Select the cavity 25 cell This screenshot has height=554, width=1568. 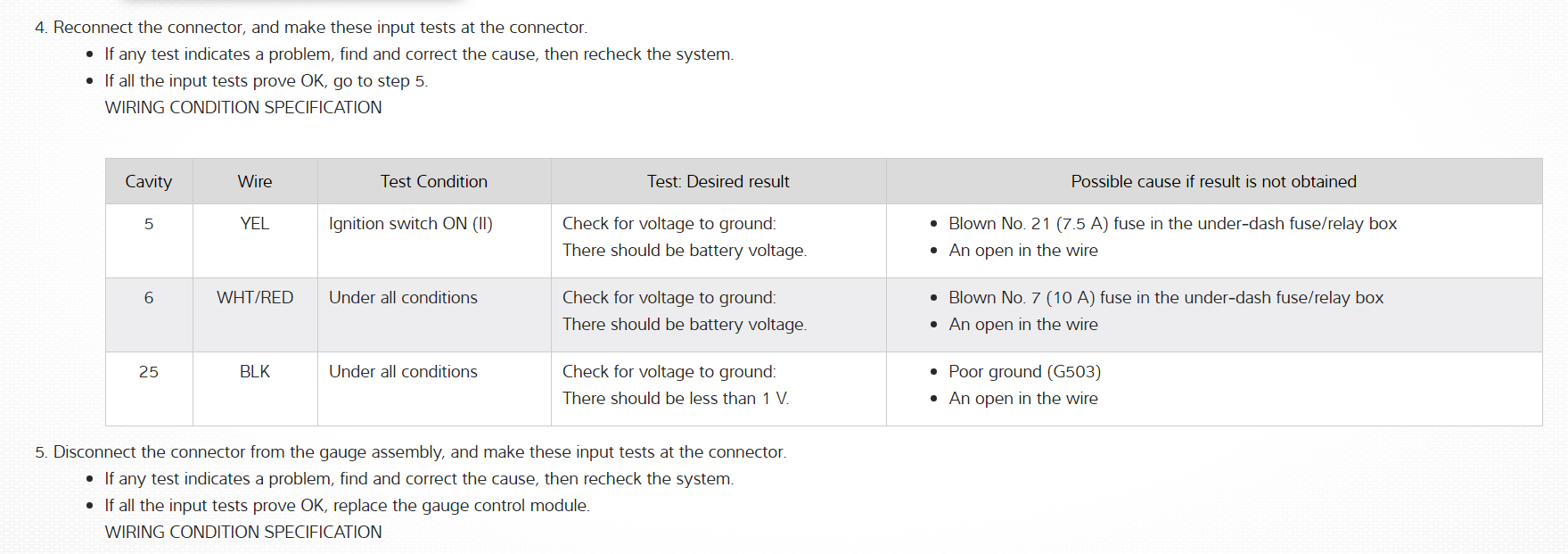pos(149,372)
